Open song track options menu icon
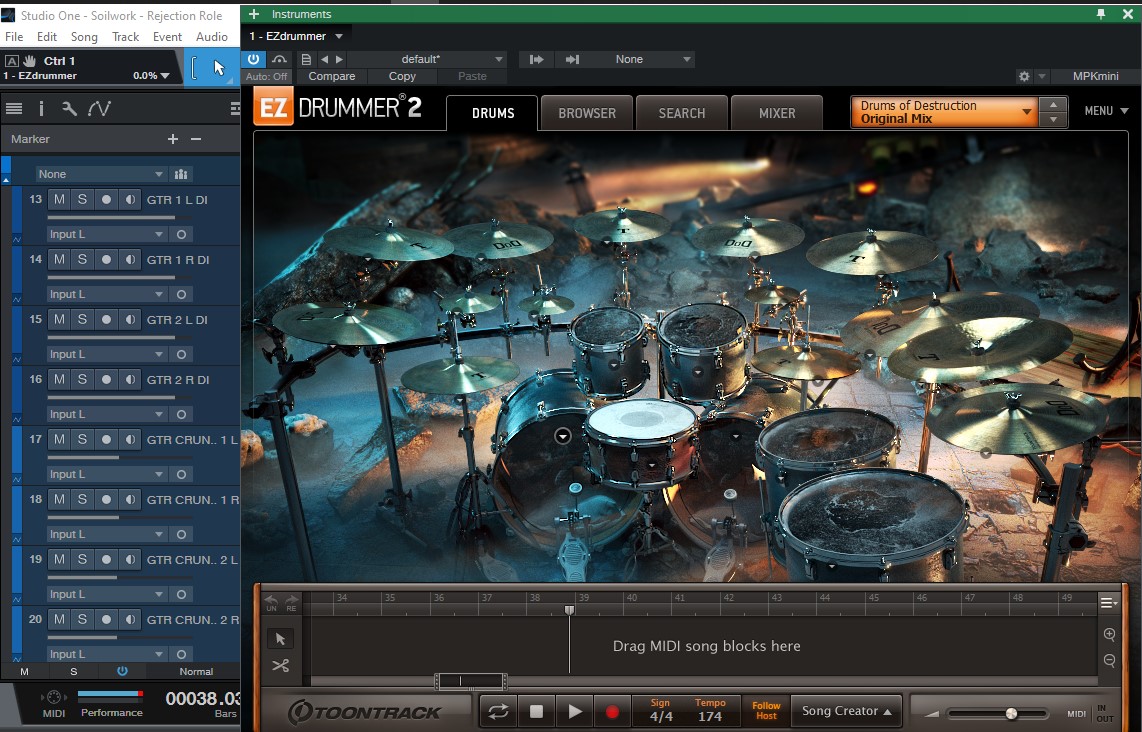The image size is (1142, 732). coord(1108,602)
